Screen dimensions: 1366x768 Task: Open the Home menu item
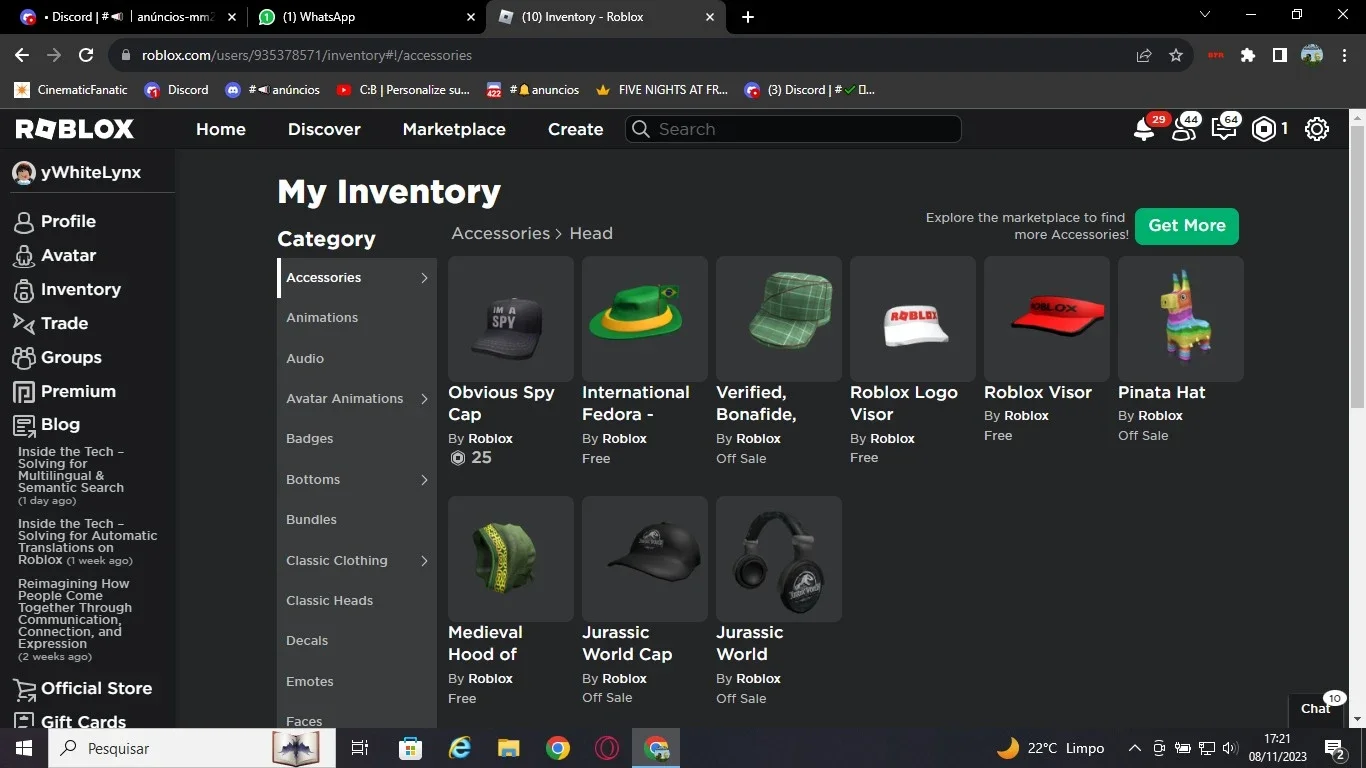tap(221, 129)
